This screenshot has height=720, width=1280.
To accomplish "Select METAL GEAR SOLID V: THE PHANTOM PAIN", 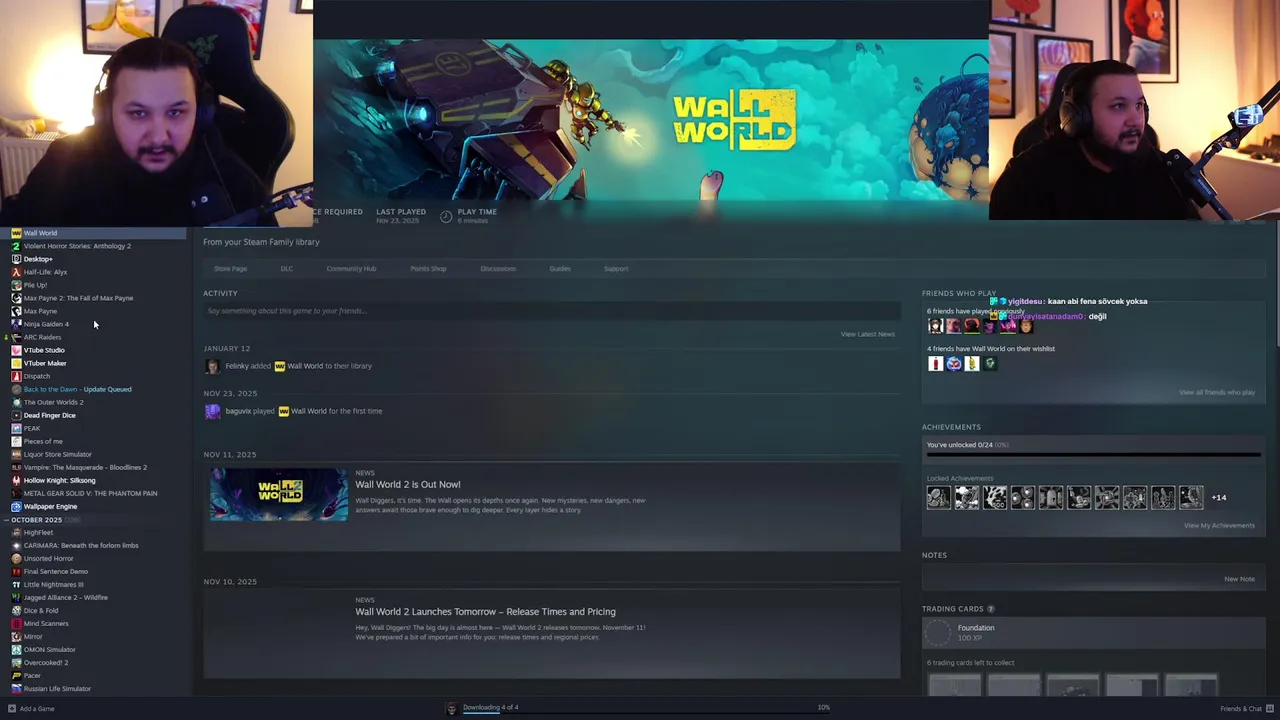I will [x=90, y=493].
